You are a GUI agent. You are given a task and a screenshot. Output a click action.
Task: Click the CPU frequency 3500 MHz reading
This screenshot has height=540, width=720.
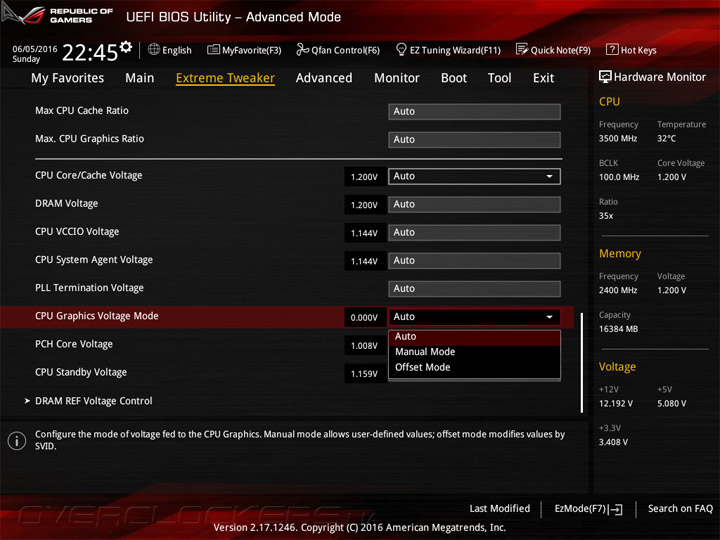pos(618,138)
